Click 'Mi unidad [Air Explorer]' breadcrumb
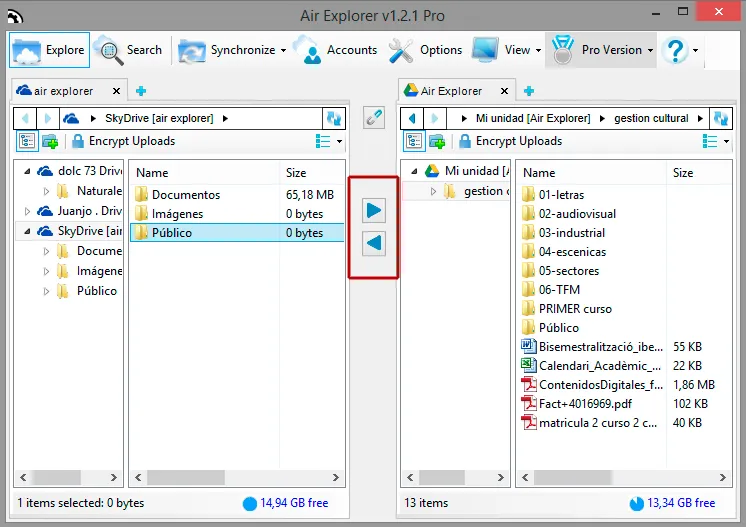This screenshot has width=746, height=527. coord(533,118)
